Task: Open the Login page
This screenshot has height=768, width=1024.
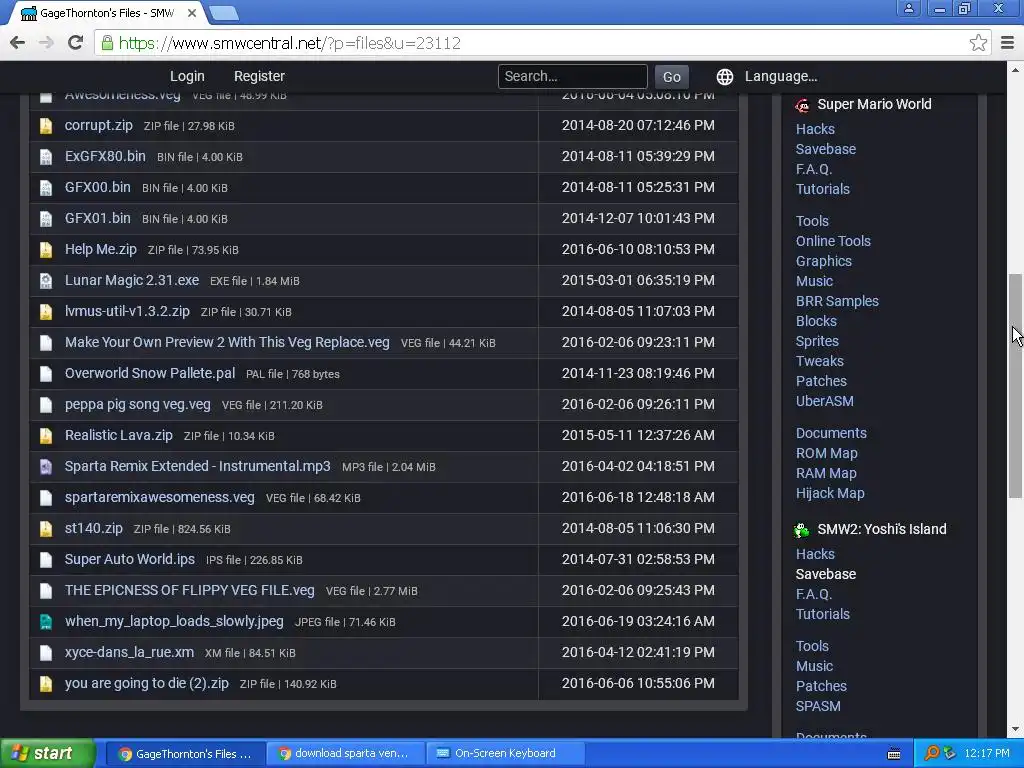Action: [x=187, y=76]
